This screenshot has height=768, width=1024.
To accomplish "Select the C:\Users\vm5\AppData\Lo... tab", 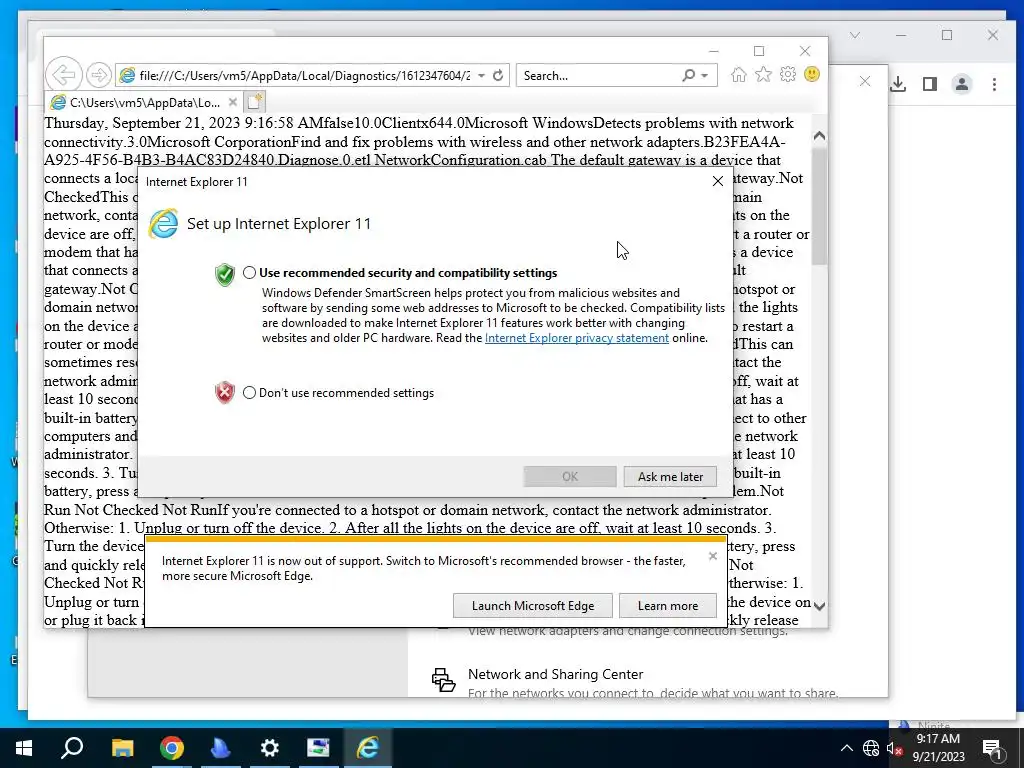I will tap(143, 103).
